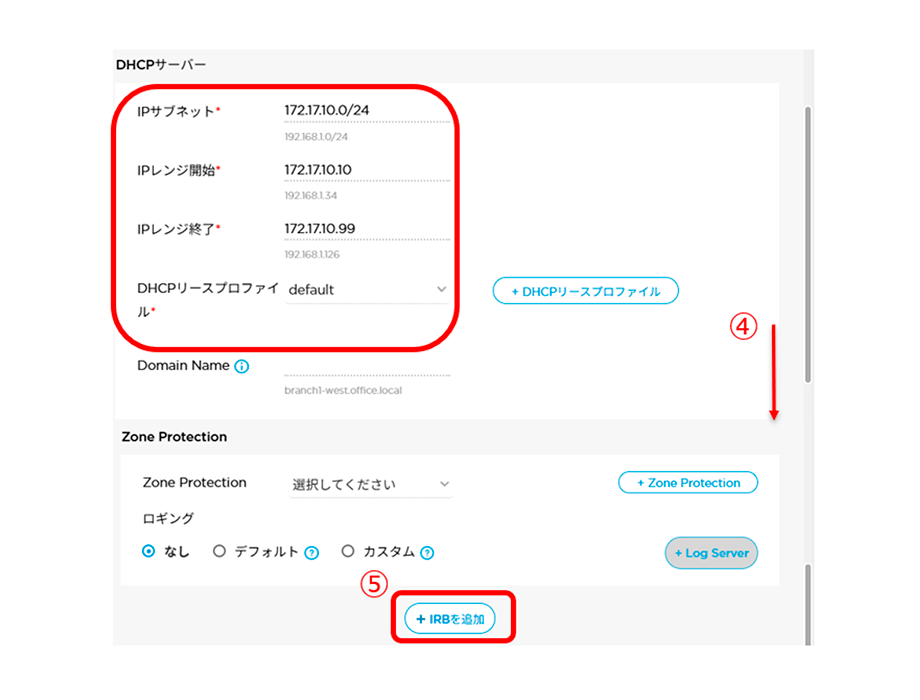This screenshot has width=920, height=700.
Task: Click the upper vertical scrollbar thumb
Action: [x=808, y=243]
